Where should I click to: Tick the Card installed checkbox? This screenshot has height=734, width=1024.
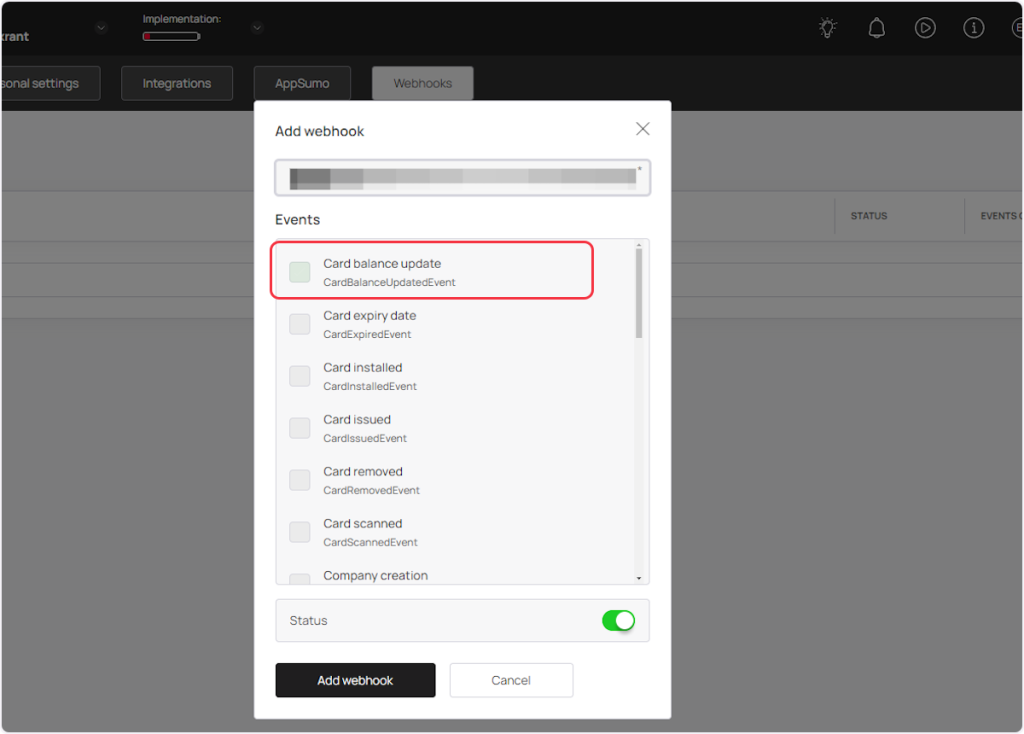click(300, 376)
